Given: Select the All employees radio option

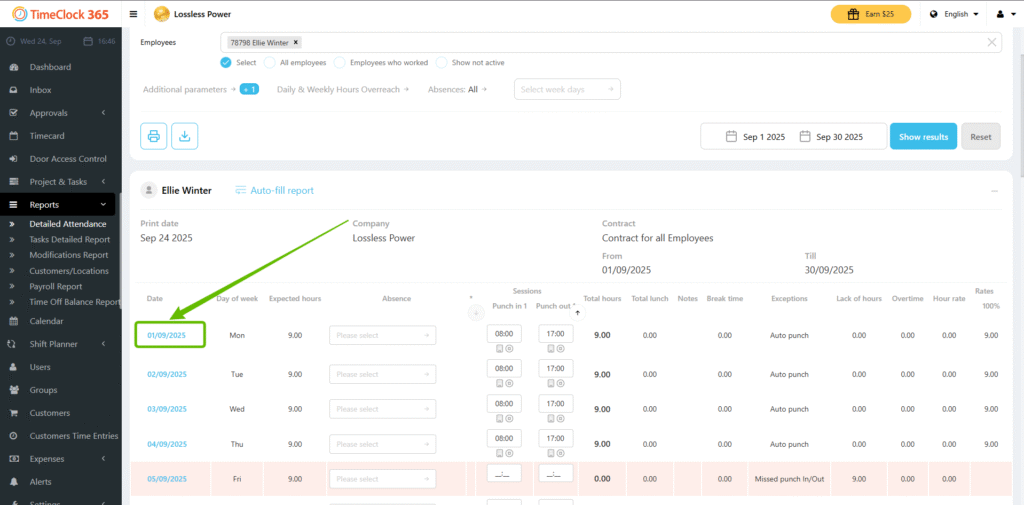Looking at the screenshot, I should click(x=271, y=62).
